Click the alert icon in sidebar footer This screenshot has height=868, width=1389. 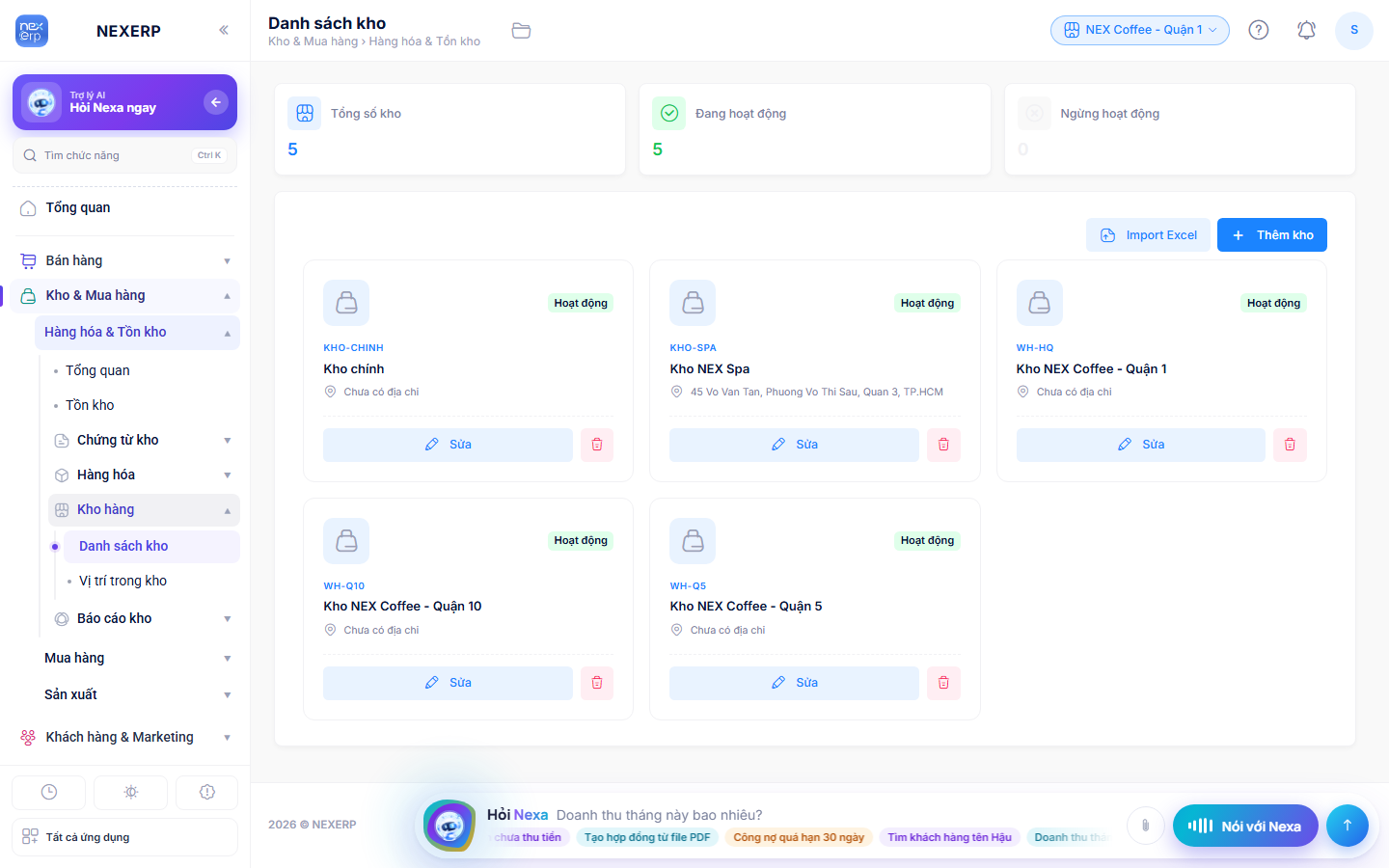(x=207, y=792)
